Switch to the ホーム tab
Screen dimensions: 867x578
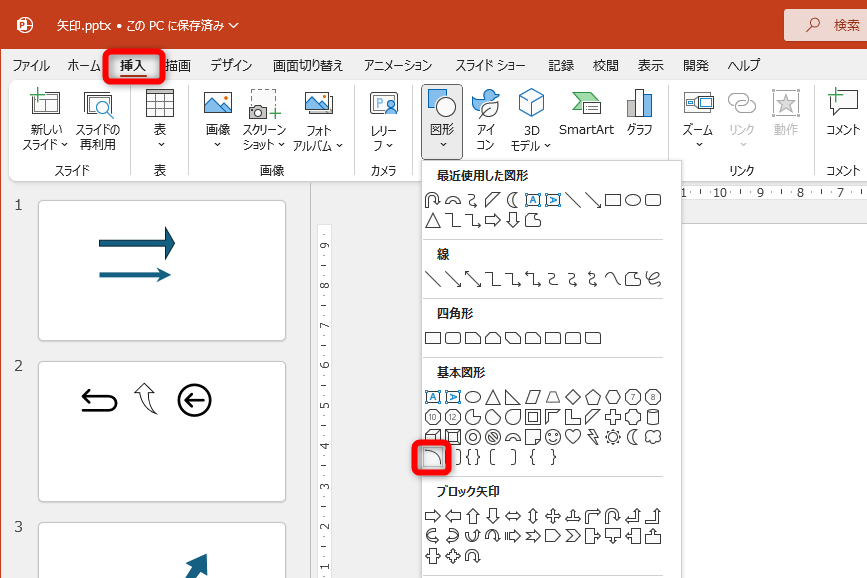point(85,65)
